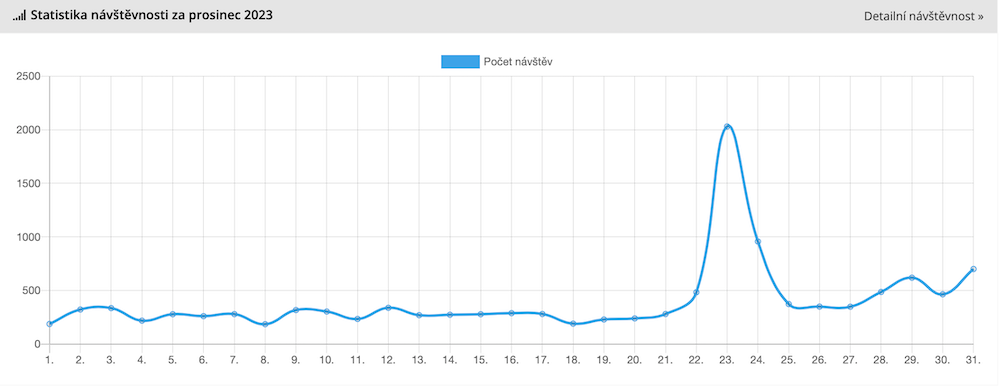This screenshot has height=387, width=1000.
Task: Click the Statistika návštěvnosti za prosinec 2023 heading
Action: pos(152,15)
